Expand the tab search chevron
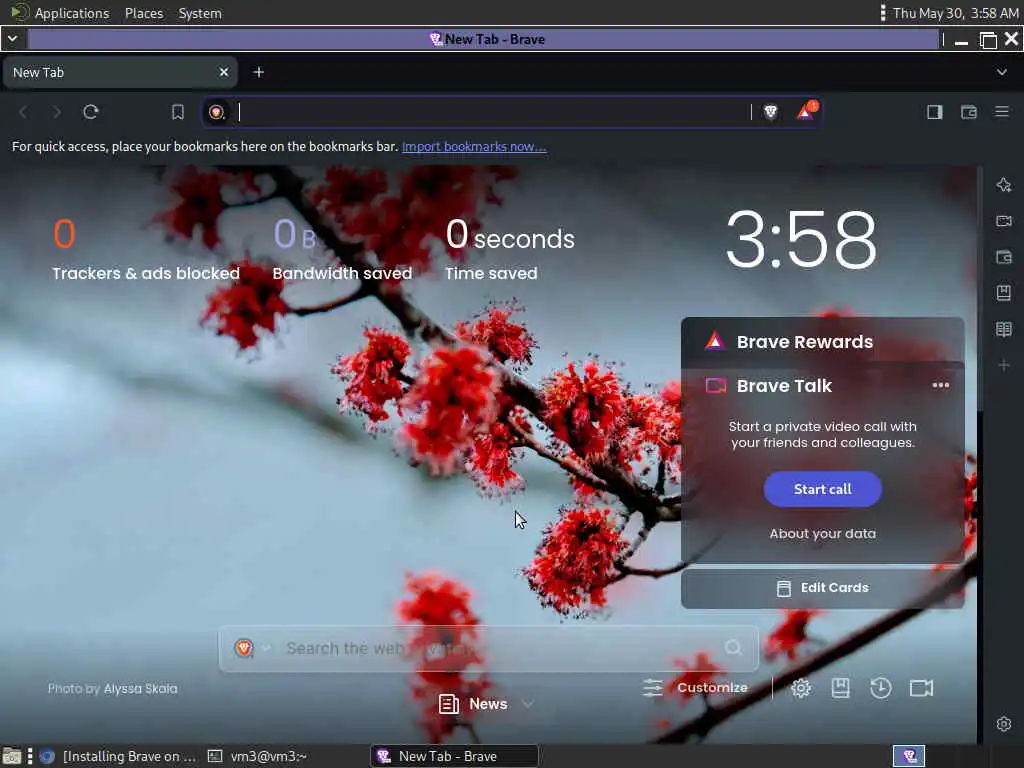This screenshot has height=768, width=1024. click(x=1002, y=72)
